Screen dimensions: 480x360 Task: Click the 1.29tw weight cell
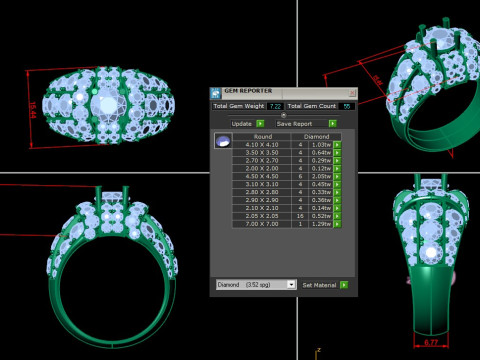[x=321, y=224]
